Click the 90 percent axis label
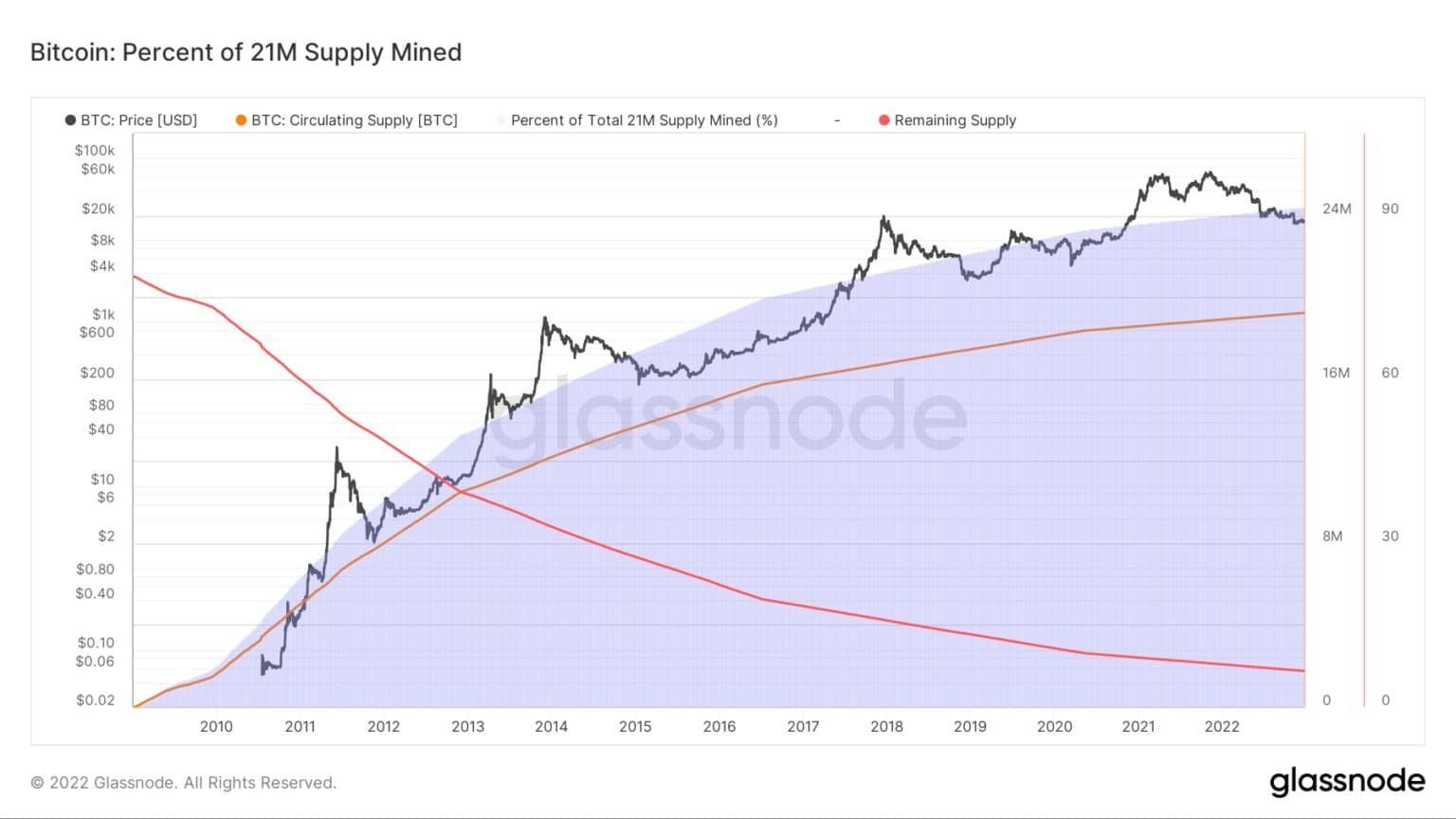1456x819 pixels. (1390, 209)
